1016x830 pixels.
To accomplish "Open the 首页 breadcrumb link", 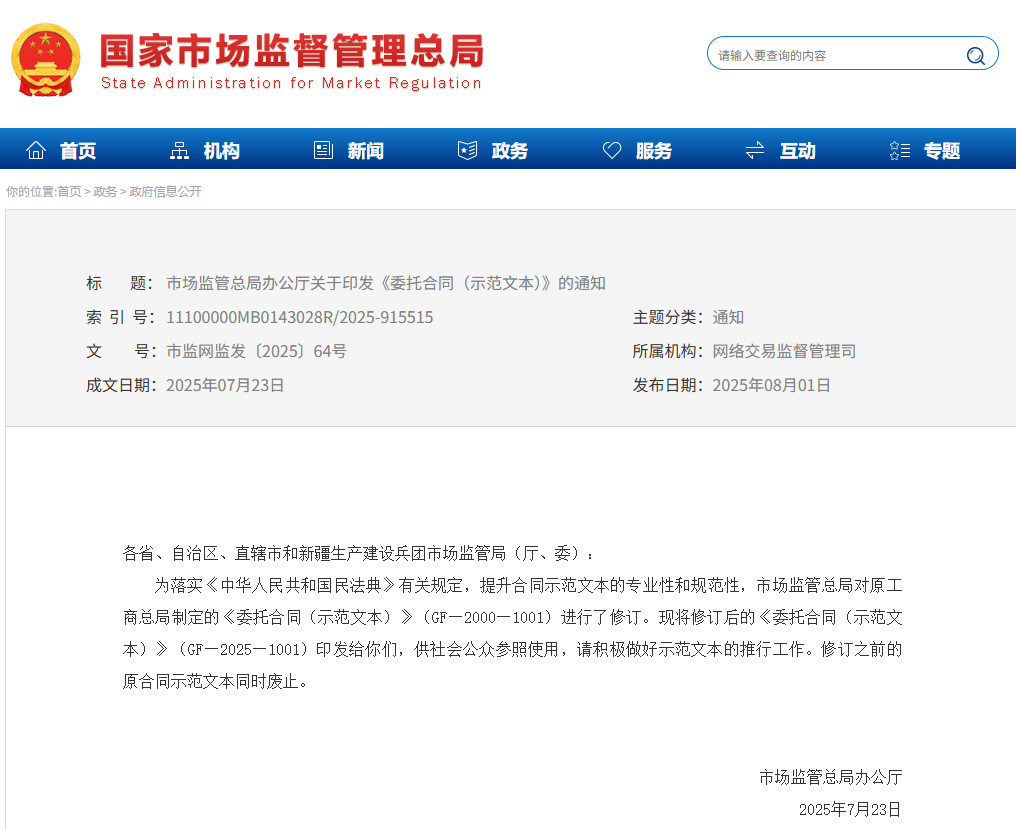I will [70, 191].
